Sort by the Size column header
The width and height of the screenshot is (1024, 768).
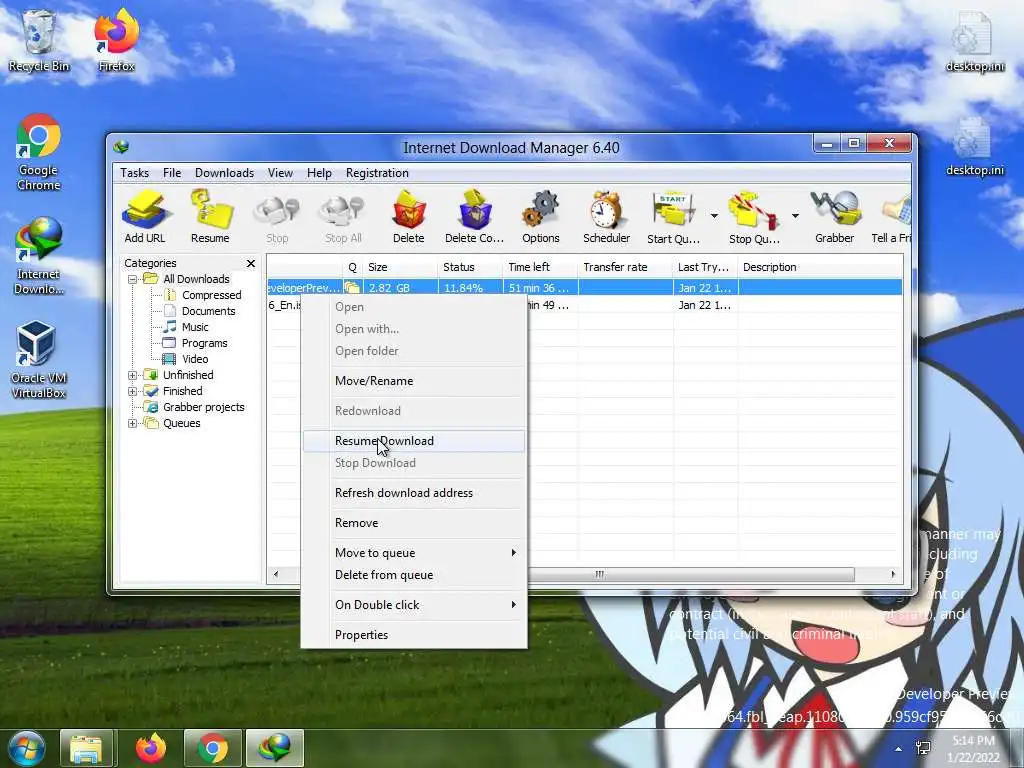(399, 267)
